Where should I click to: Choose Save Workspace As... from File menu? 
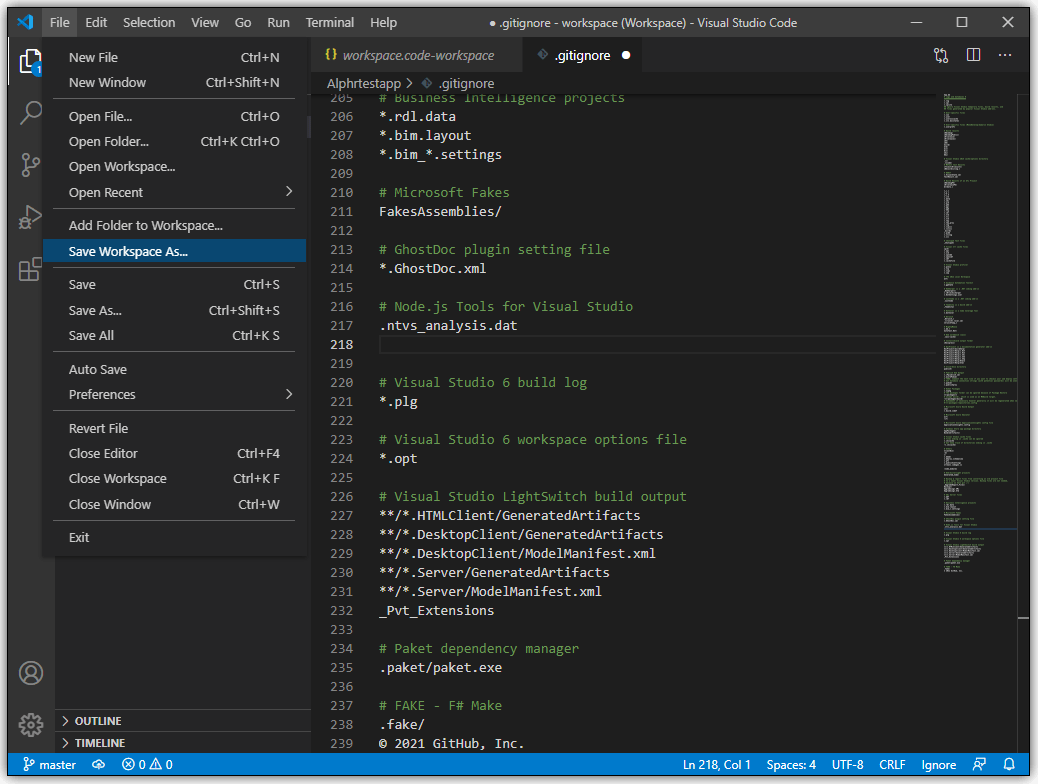coord(128,251)
